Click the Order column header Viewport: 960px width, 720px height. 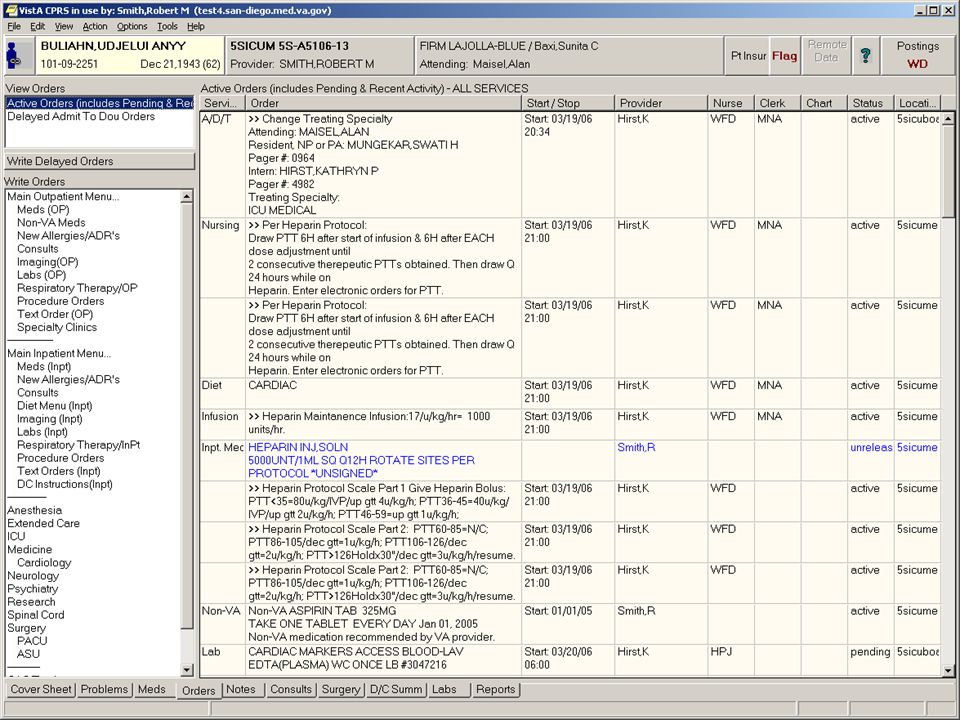383,103
